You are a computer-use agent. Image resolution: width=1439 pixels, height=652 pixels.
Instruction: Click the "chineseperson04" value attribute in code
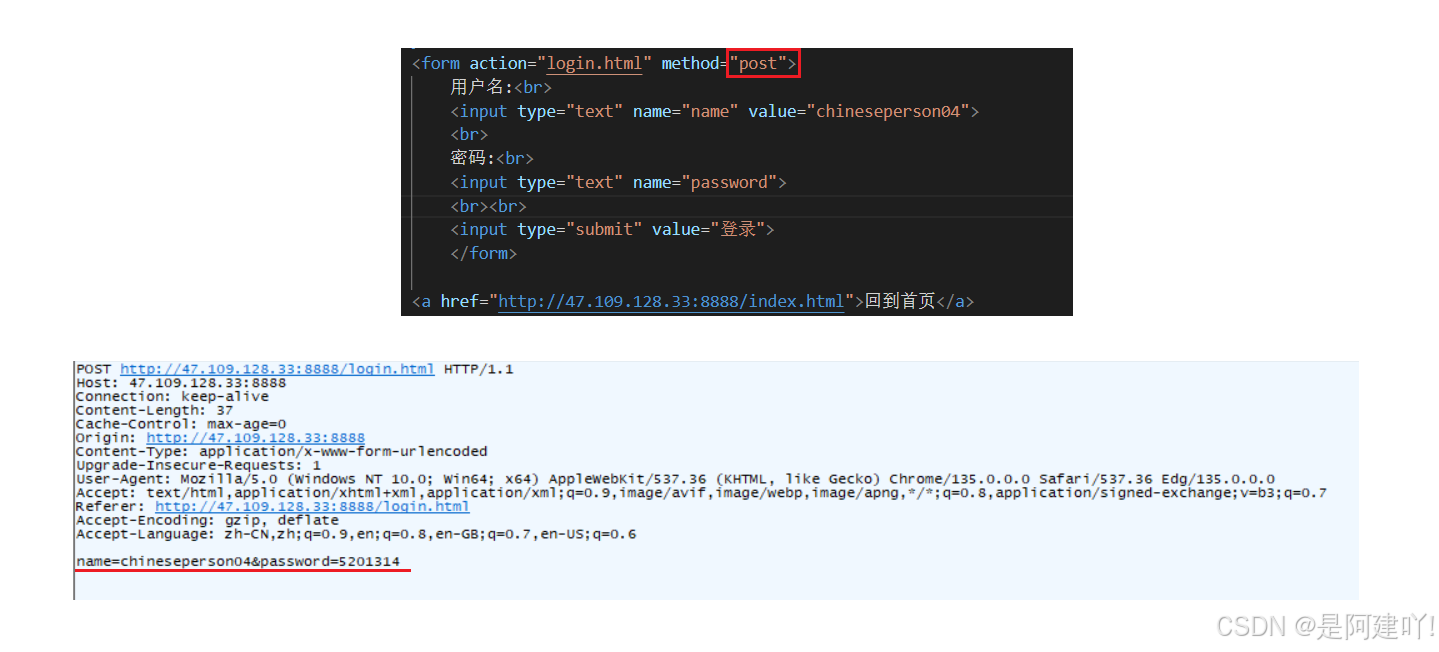pos(888,111)
